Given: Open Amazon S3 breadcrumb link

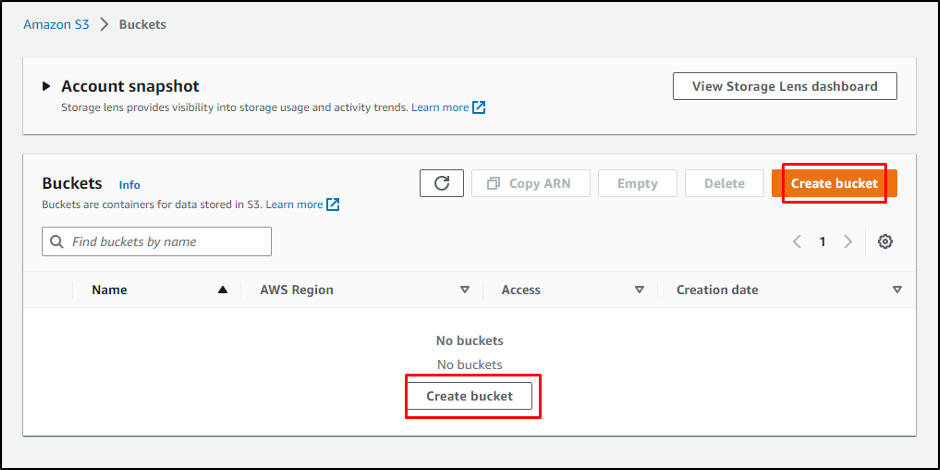Looking at the screenshot, I should point(56,24).
